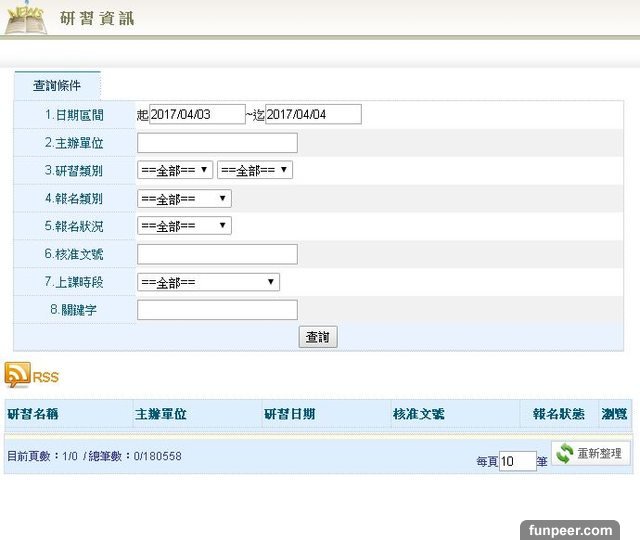Screen dimensions: 640x540
Task: Click the 核准文號 input field
Action: click(217, 254)
